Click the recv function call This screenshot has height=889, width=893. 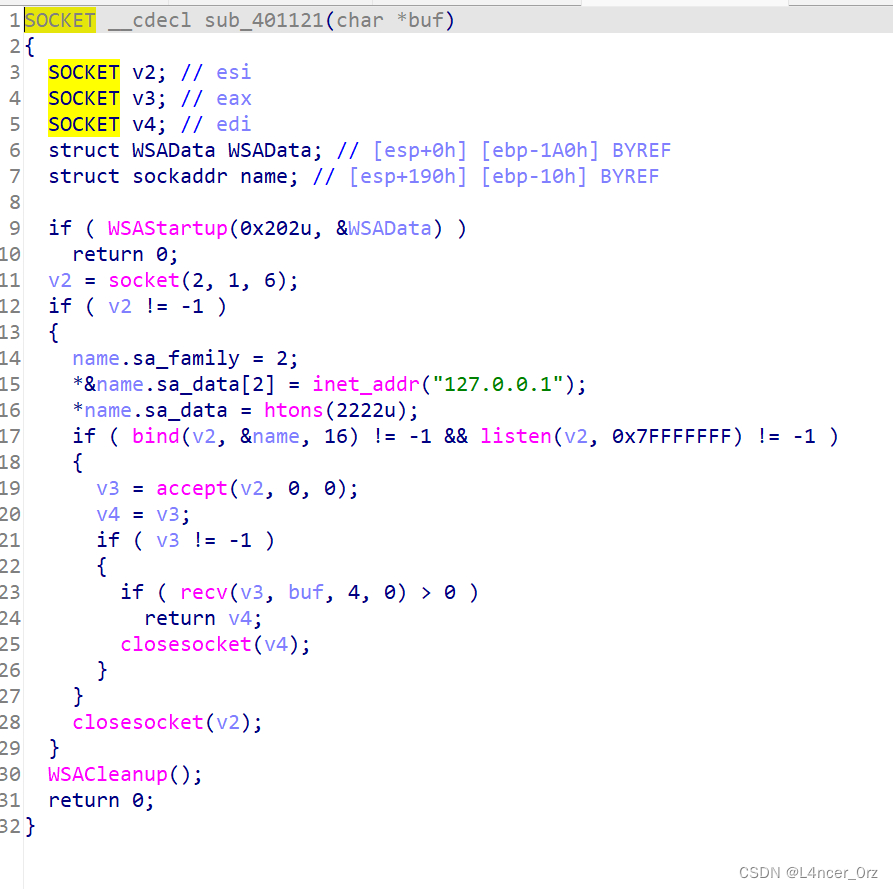tap(203, 592)
